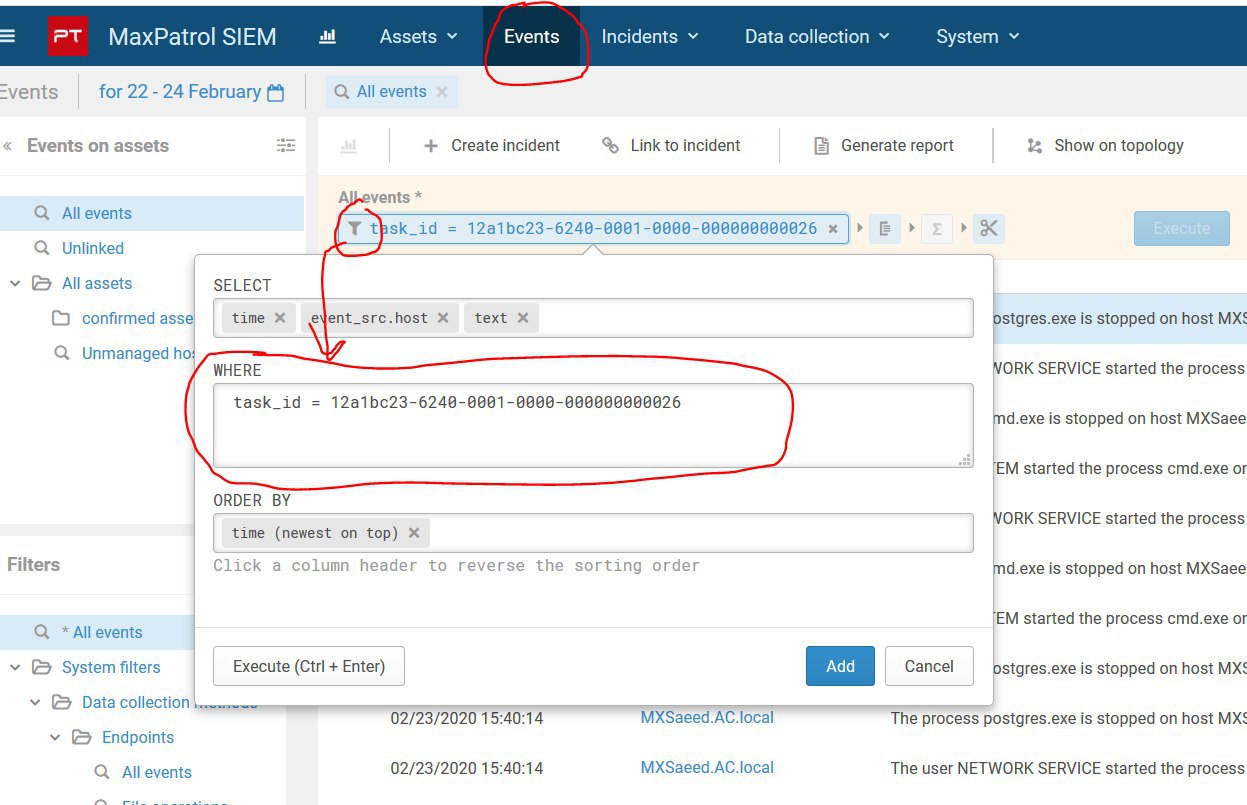Click Execute (Ctrl + Enter) button

[309, 666]
